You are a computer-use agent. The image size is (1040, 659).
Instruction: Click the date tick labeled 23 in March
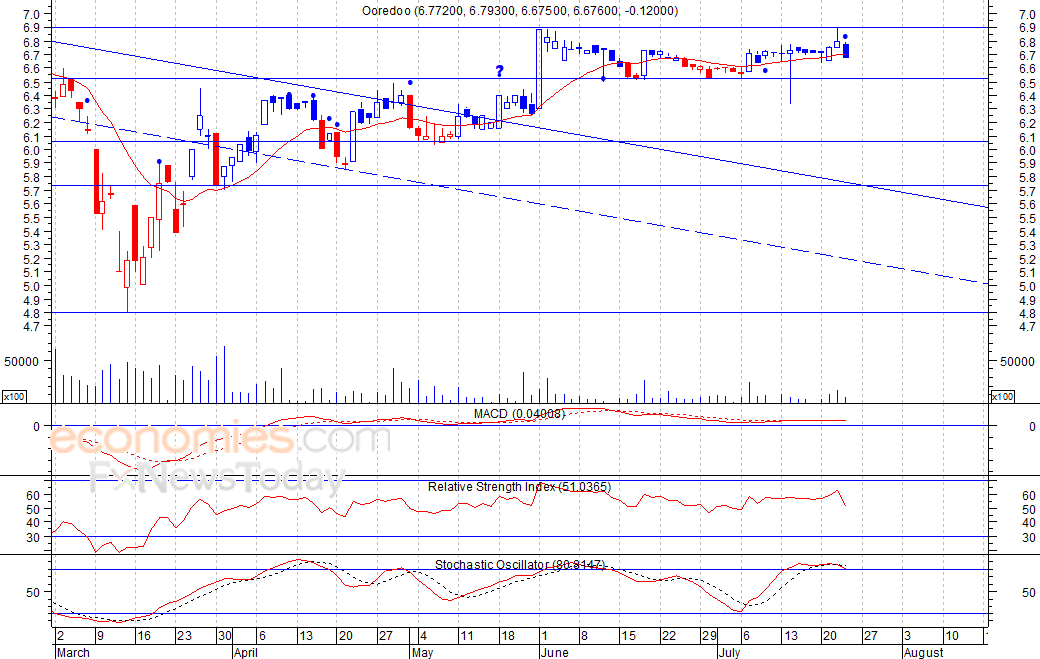184,636
